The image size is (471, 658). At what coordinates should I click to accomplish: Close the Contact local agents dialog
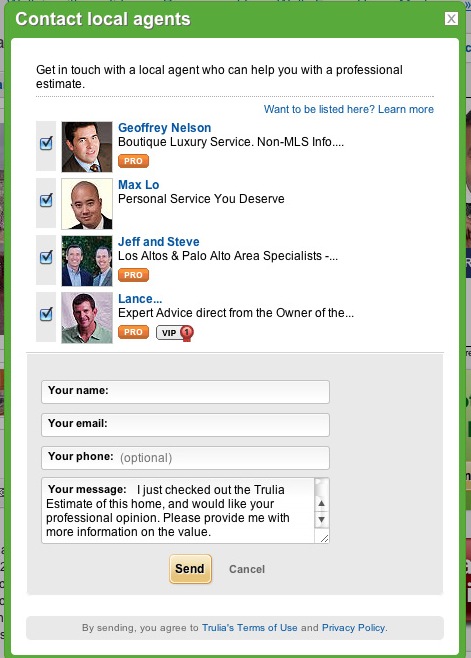click(451, 18)
